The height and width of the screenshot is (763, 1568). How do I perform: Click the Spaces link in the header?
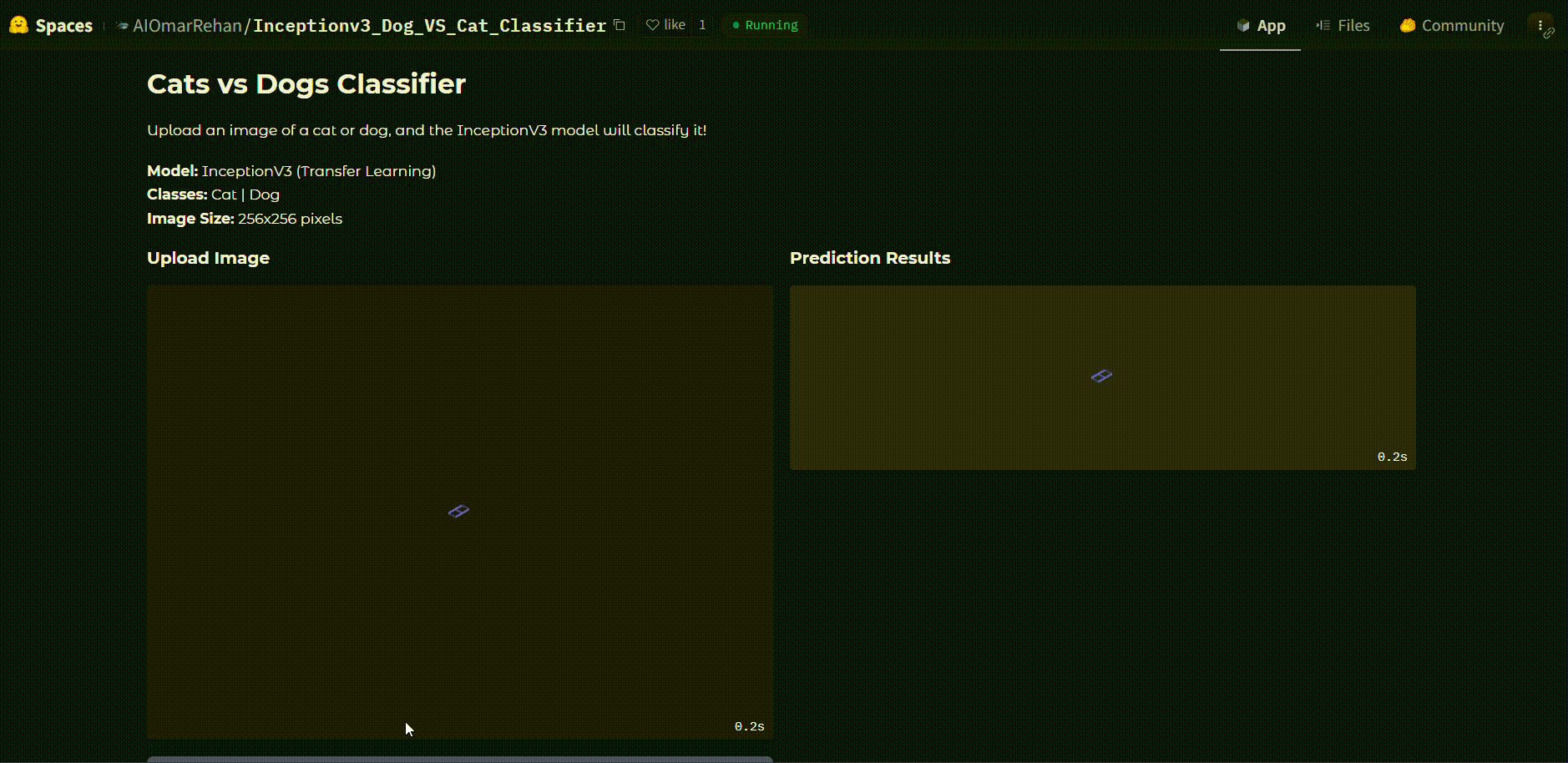pos(64,25)
